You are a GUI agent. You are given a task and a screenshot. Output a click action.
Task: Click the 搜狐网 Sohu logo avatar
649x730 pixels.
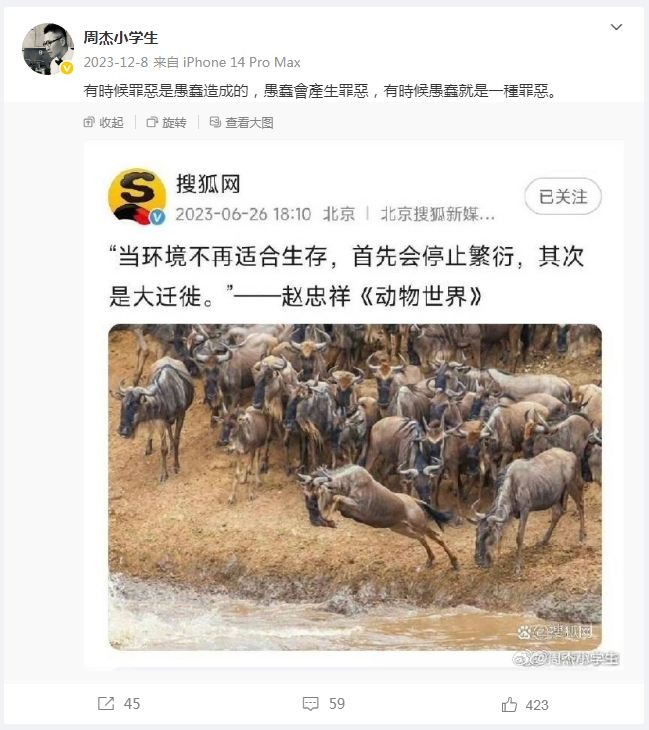137,196
